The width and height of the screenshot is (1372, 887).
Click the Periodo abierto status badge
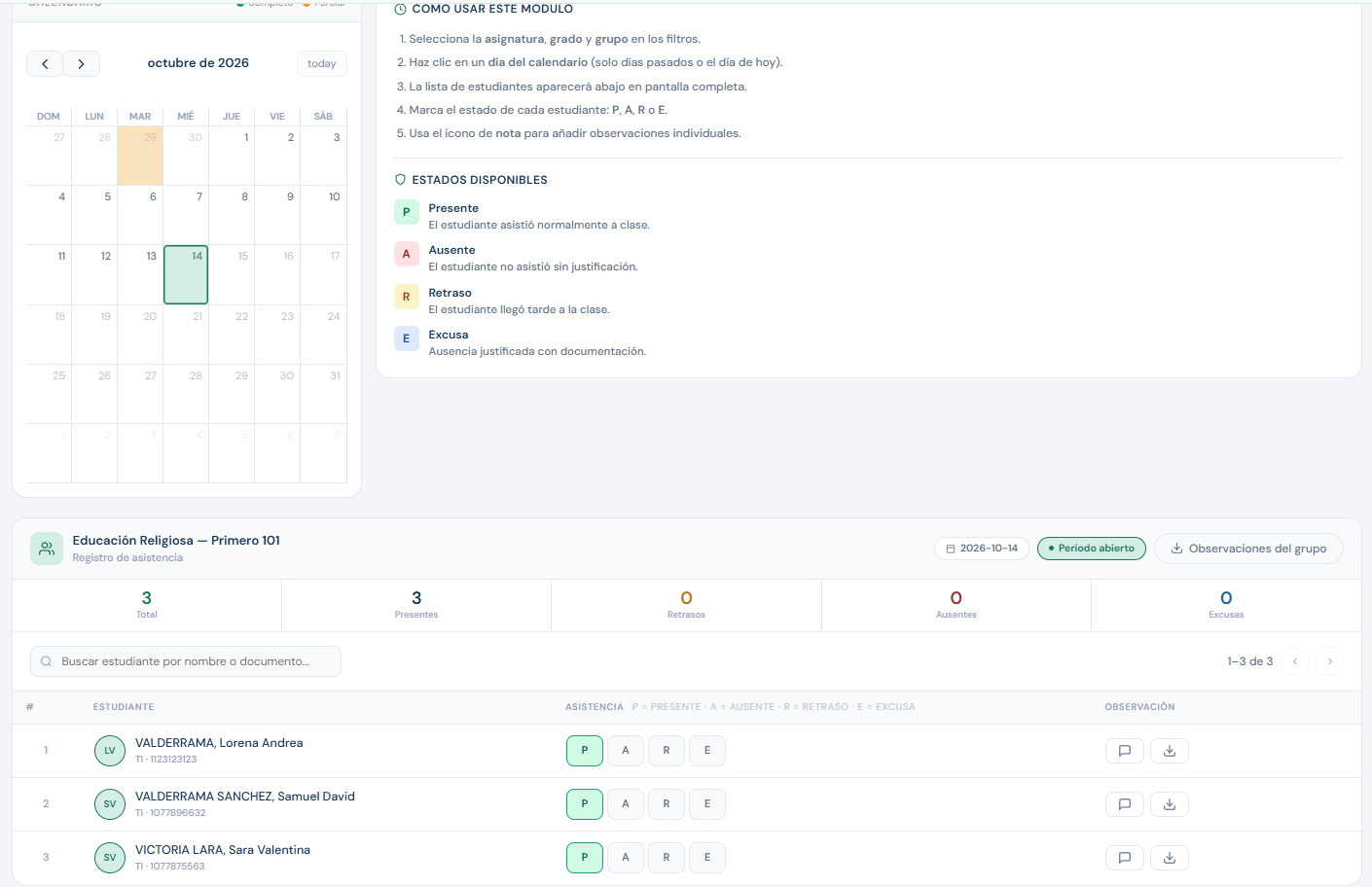(1092, 549)
